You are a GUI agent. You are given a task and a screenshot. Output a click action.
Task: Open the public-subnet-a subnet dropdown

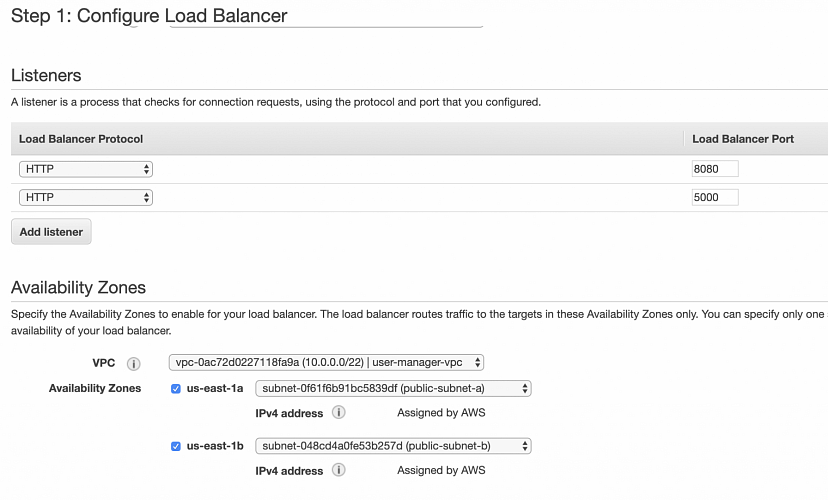(393, 389)
